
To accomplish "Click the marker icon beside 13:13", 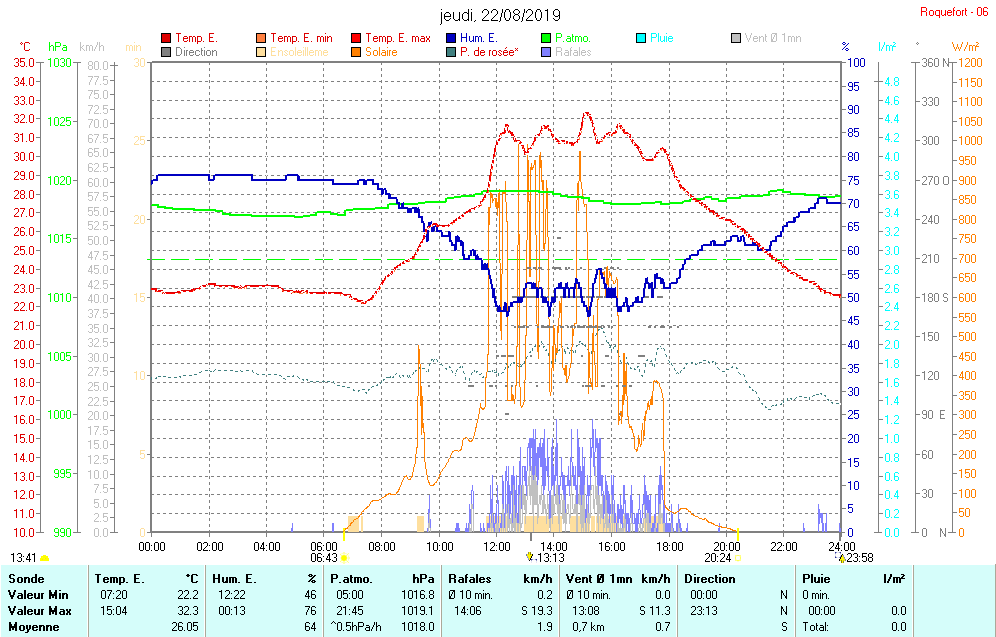I will pyautogui.click(x=530, y=557).
